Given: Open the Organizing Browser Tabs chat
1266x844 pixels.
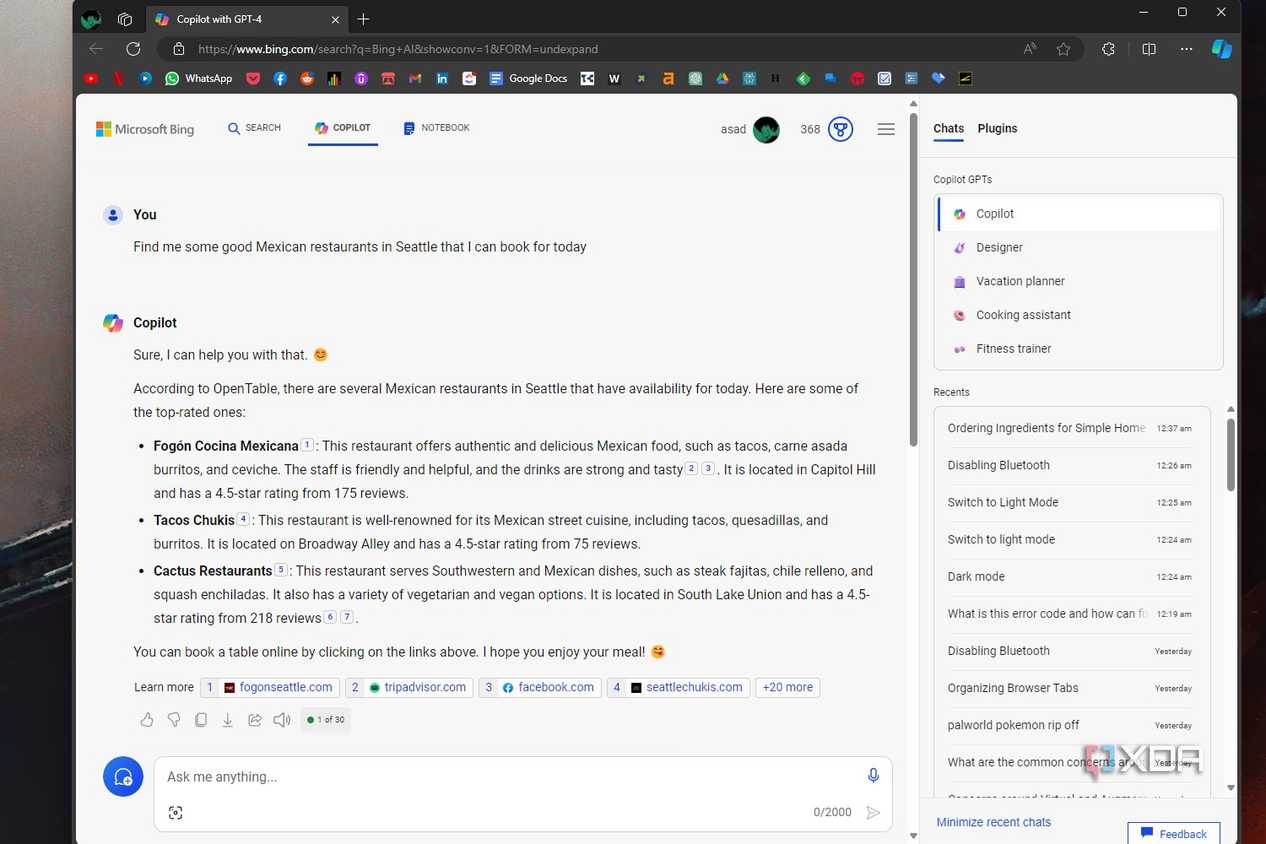Looking at the screenshot, I should (1070, 688).
